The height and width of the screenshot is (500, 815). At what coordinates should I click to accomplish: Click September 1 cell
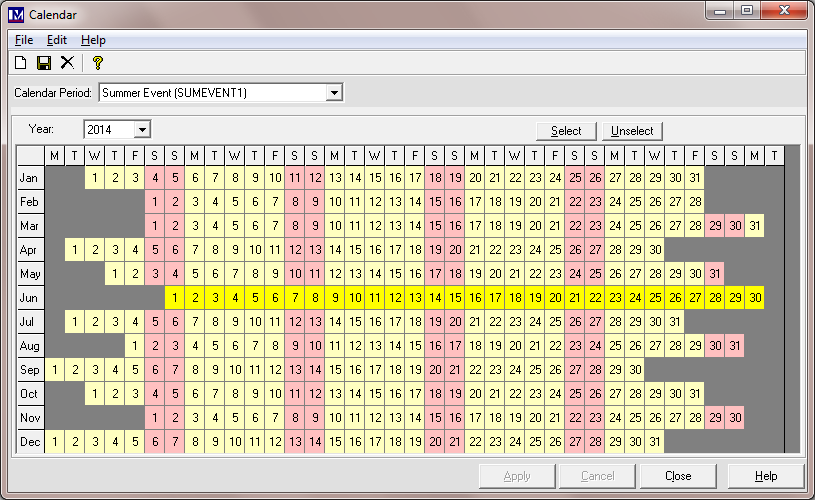click(55, 370)
